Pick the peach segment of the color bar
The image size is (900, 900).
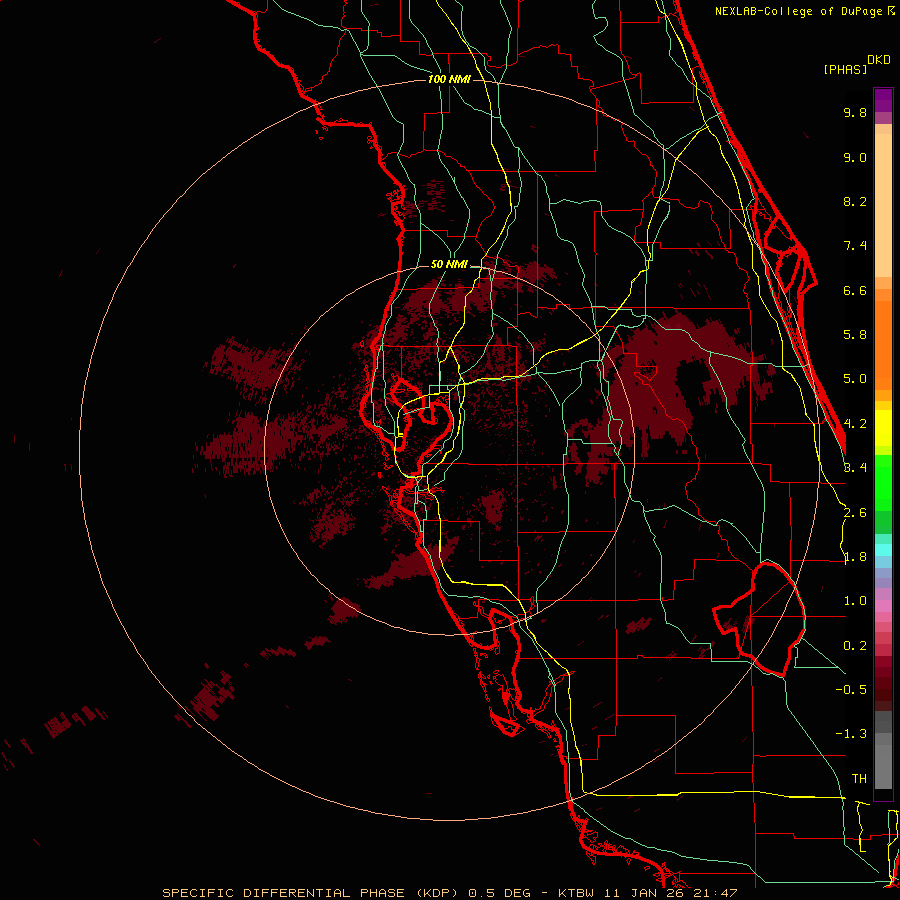pyautogui.click(x=883, y=204)
